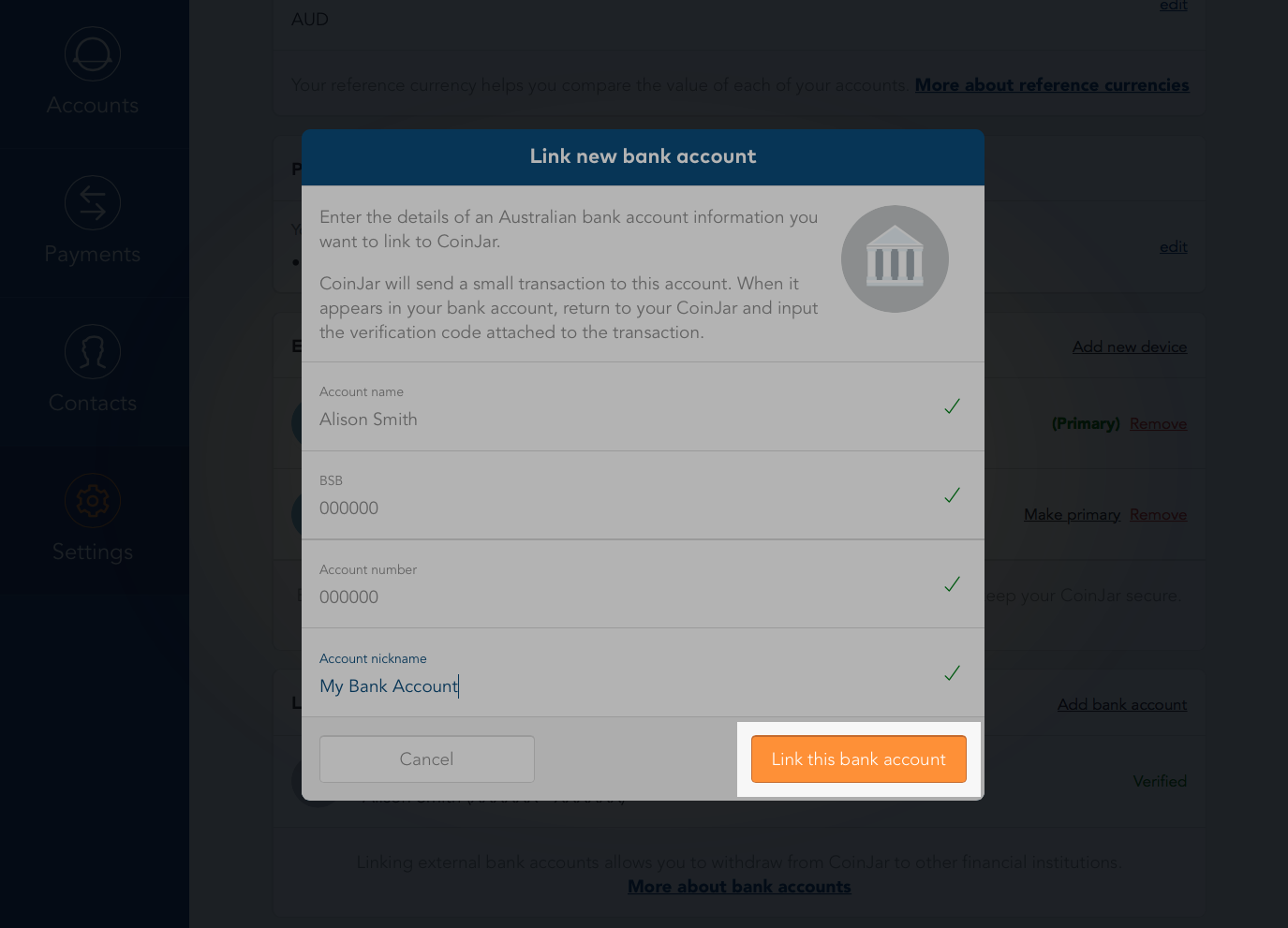This screenshot has height=928, width=1288.
Task: Open More about reference currencies link
Action: [1052, 85]
